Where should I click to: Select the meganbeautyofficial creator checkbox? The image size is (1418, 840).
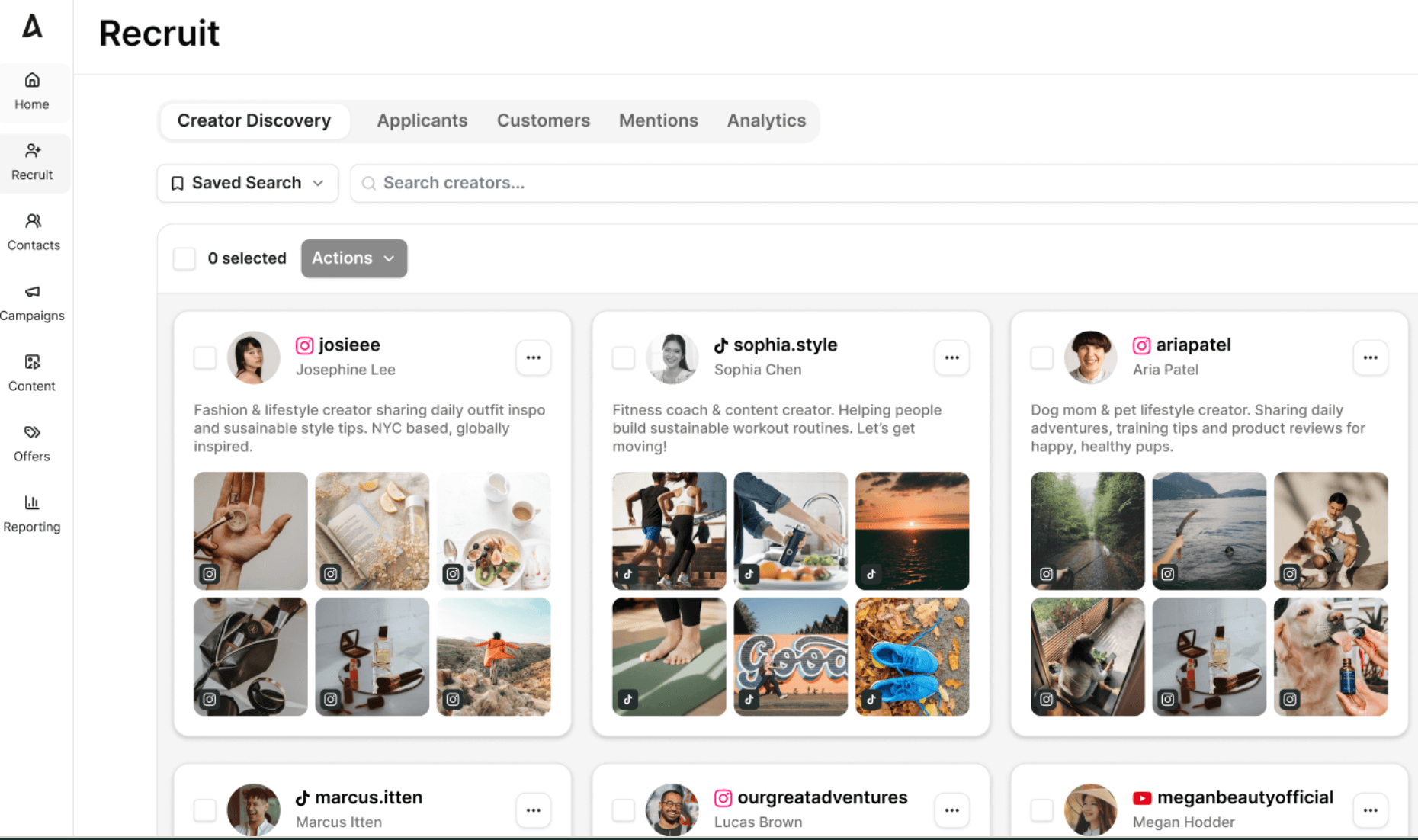(1042, 810)
